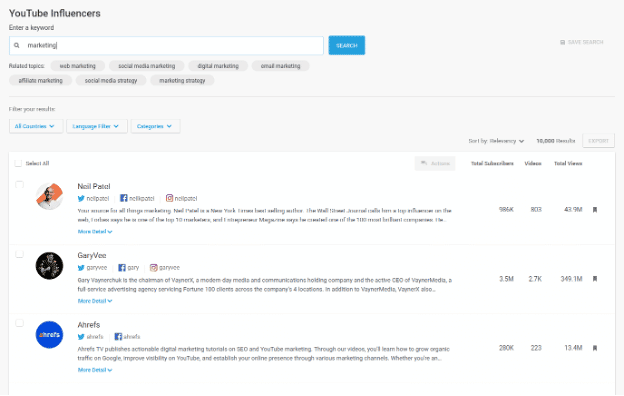Expand the Sort by Relevancy dropdown
The image size is (624, 396).
496,141
